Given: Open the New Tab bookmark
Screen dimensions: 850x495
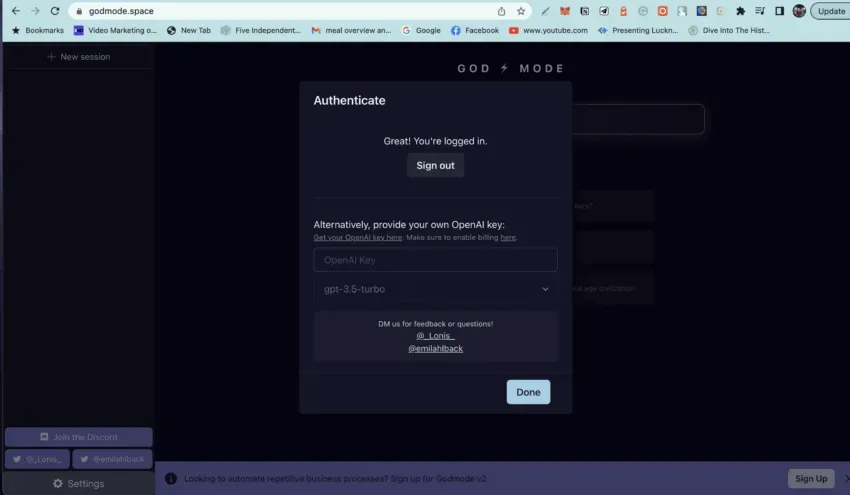Looking at the screenshot, I should tap(189, 30).
